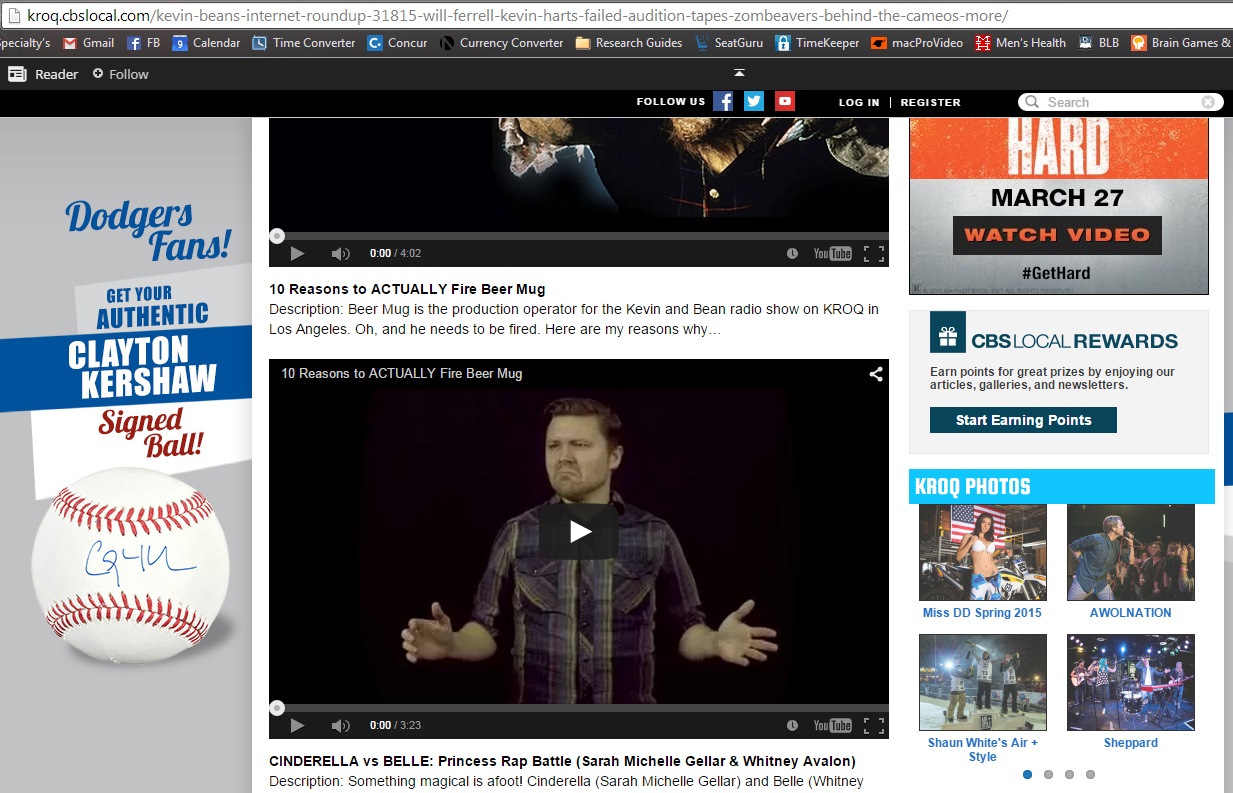Click LOG IN in the top bar

point(859,102)
